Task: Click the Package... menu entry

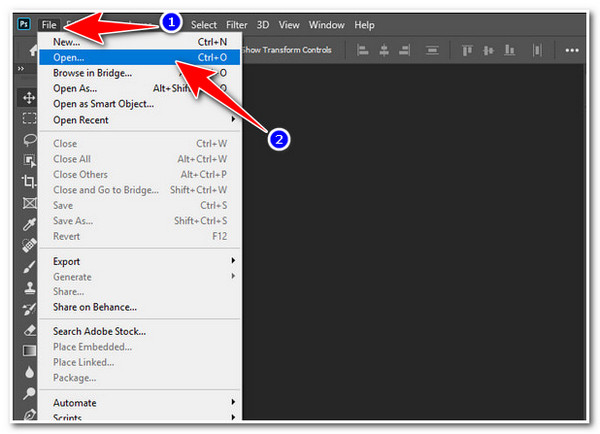Action: (140, 378)
